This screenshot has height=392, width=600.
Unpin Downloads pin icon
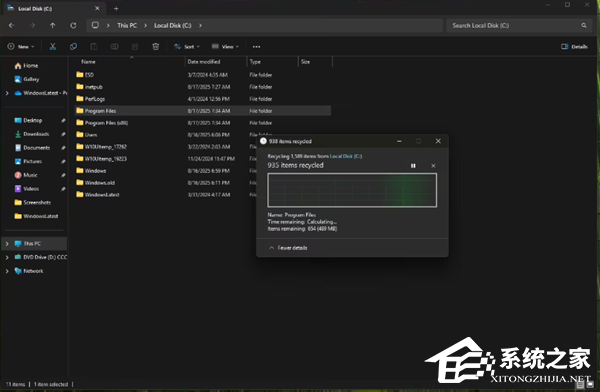click(63, 134)
